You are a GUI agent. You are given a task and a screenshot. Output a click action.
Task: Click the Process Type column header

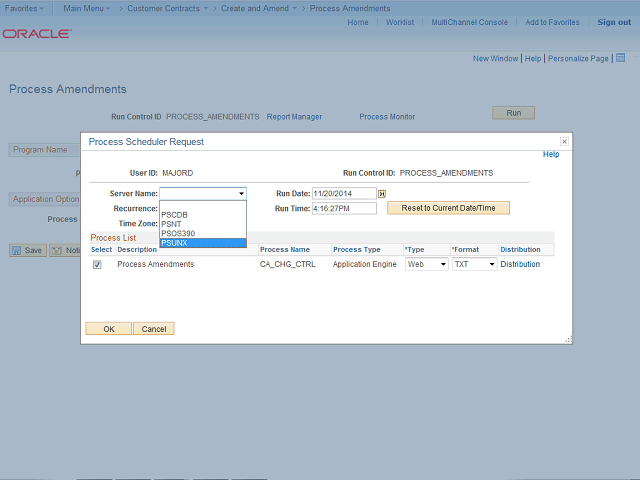[357, 249]
